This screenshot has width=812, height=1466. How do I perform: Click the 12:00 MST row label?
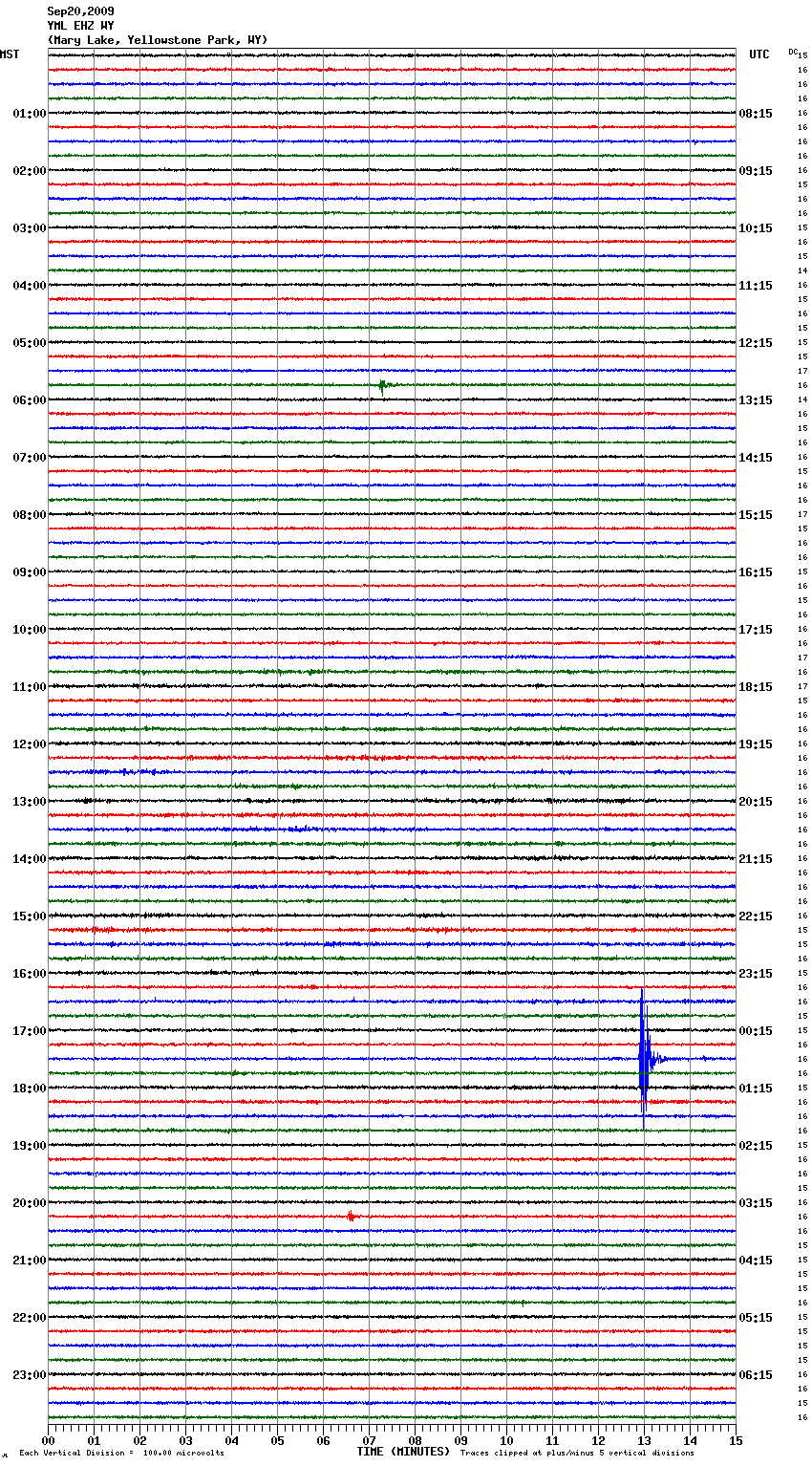point(29,744)
